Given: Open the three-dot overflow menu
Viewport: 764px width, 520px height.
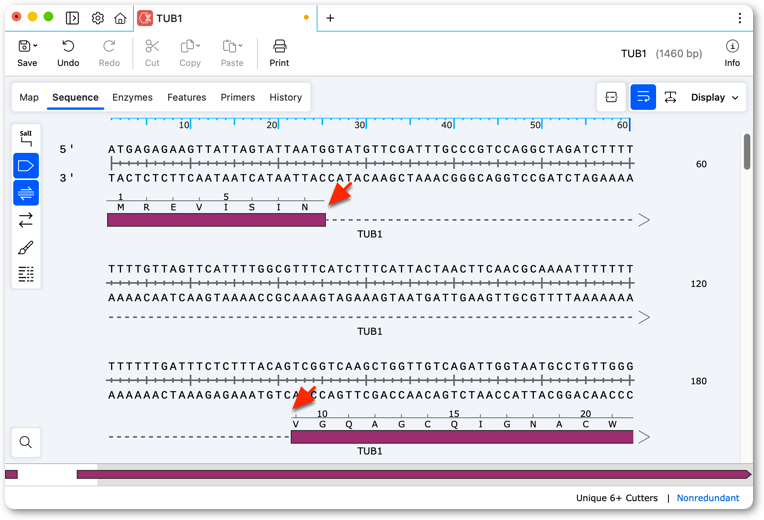Looking at the screenshot, I should tap(740, 18).
